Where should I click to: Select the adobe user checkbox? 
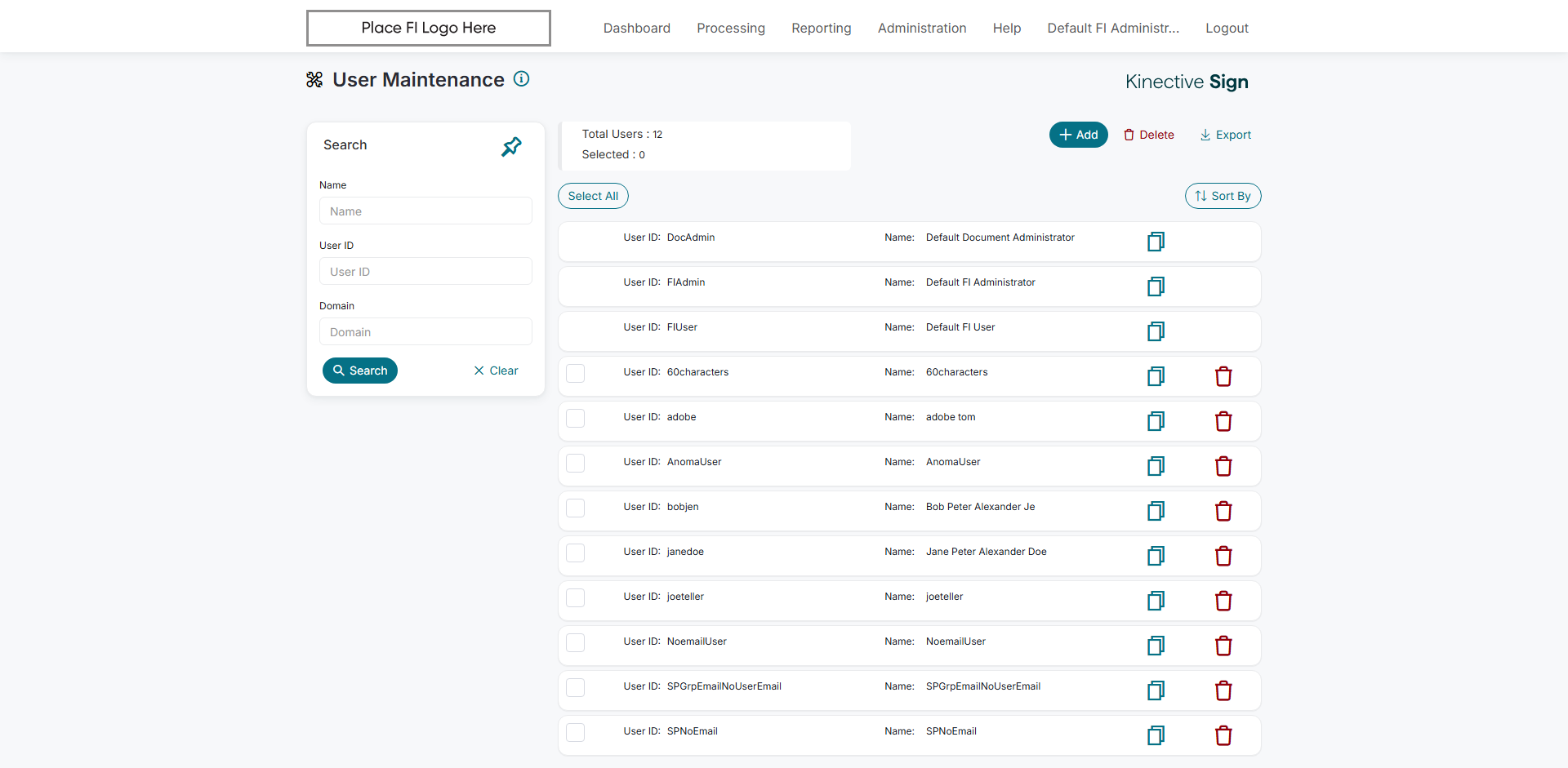click(x=576, y=418)
